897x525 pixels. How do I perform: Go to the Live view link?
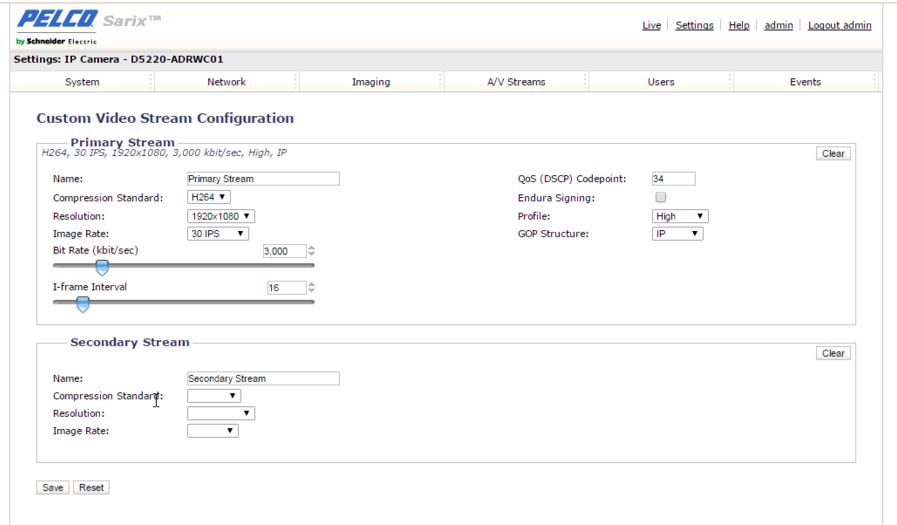[x=650, y=25]
